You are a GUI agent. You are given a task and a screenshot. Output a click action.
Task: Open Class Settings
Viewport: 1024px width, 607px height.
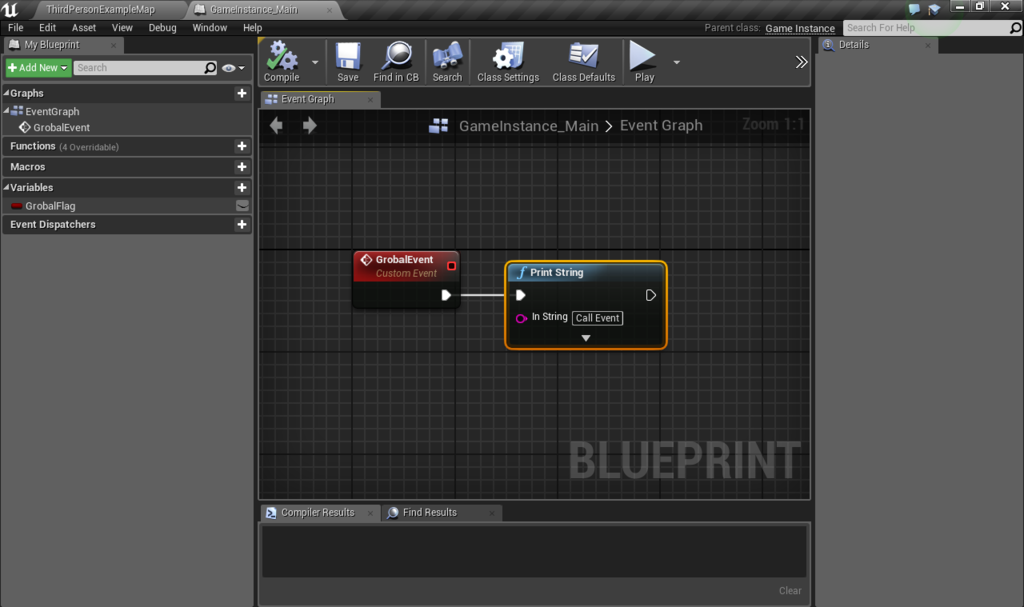[508, 61]
